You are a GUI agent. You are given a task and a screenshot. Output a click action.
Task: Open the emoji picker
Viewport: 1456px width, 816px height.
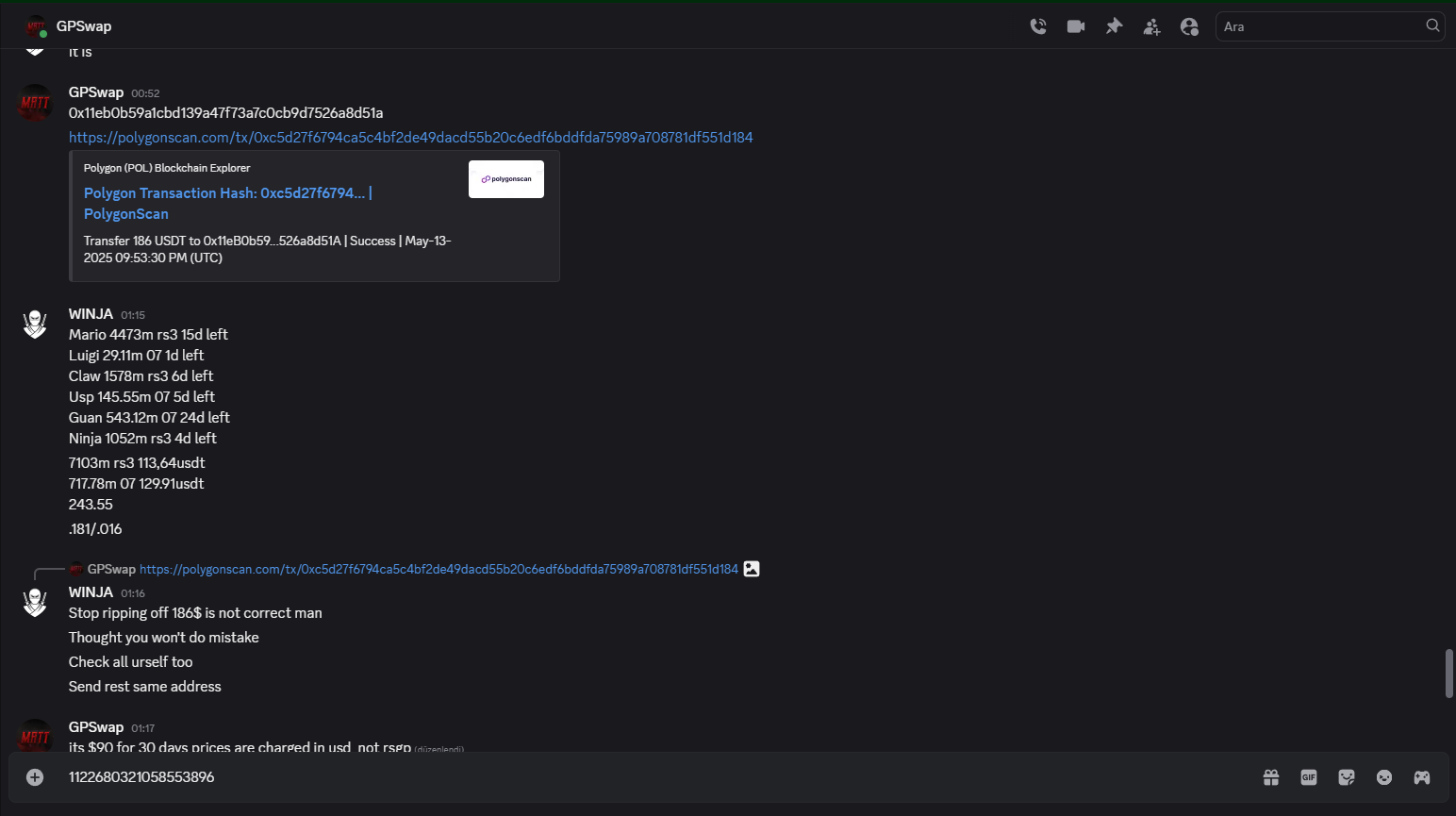pyautogui.click(x=1384, y=777)
